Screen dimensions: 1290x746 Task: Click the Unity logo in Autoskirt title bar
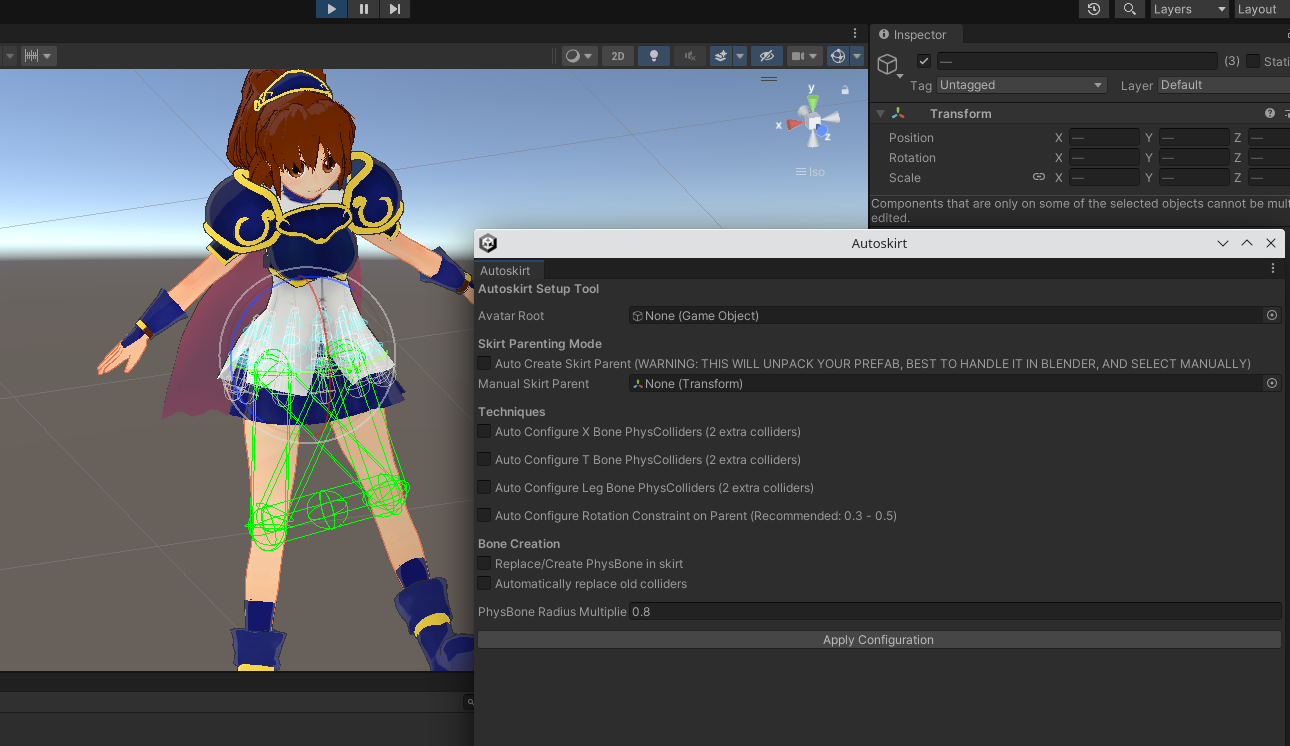coord(488,243)
